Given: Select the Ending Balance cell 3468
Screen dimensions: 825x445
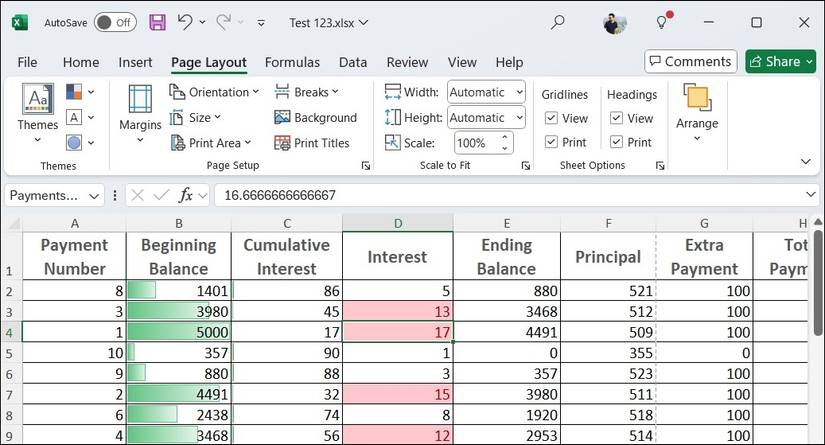Looking at the screenshot, I should pyautogui.click(x=507, y=312).
